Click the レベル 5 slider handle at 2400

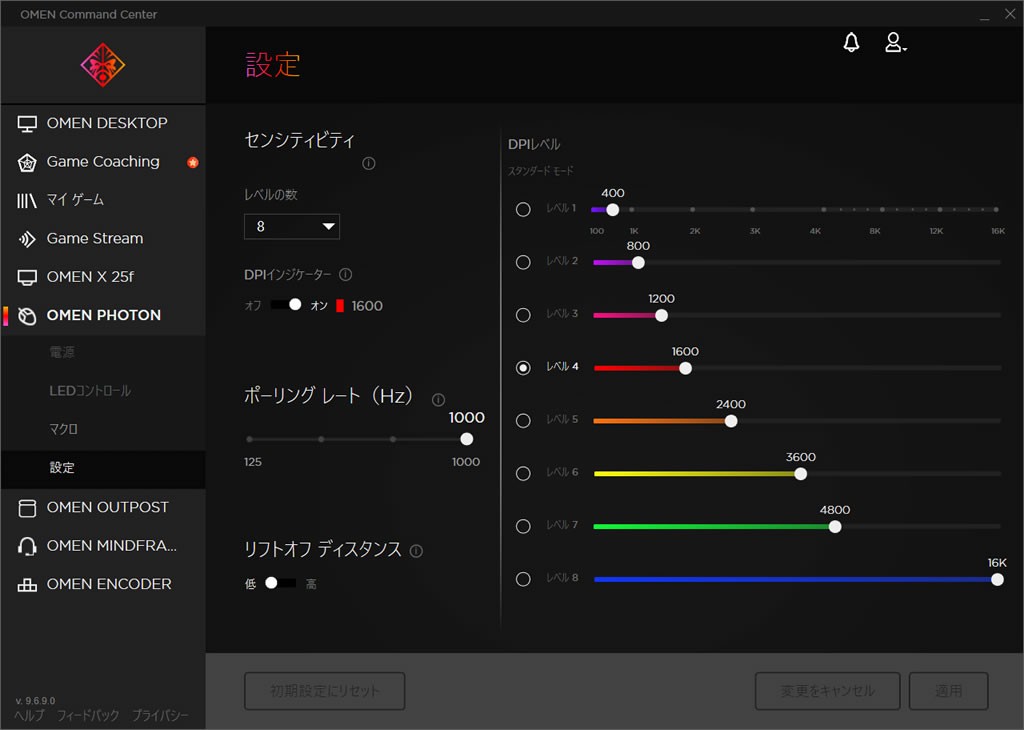tap(731, 421)
